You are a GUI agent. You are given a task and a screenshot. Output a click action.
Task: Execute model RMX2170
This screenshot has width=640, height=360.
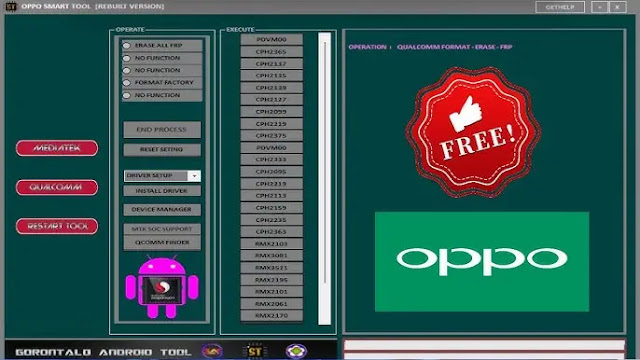click(271, 316)
